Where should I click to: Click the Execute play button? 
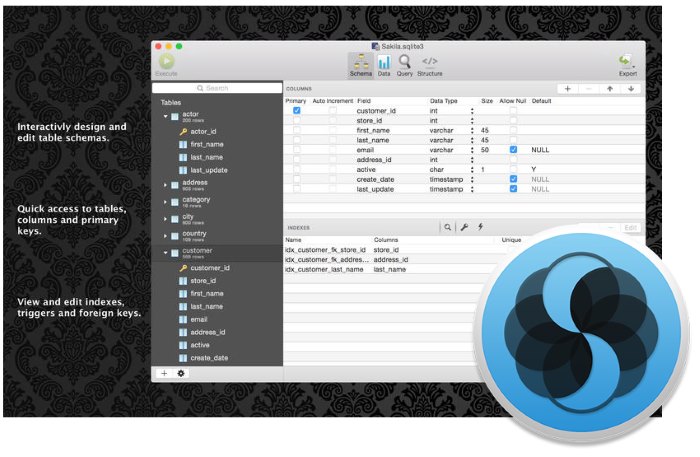(x=167, y=62)
